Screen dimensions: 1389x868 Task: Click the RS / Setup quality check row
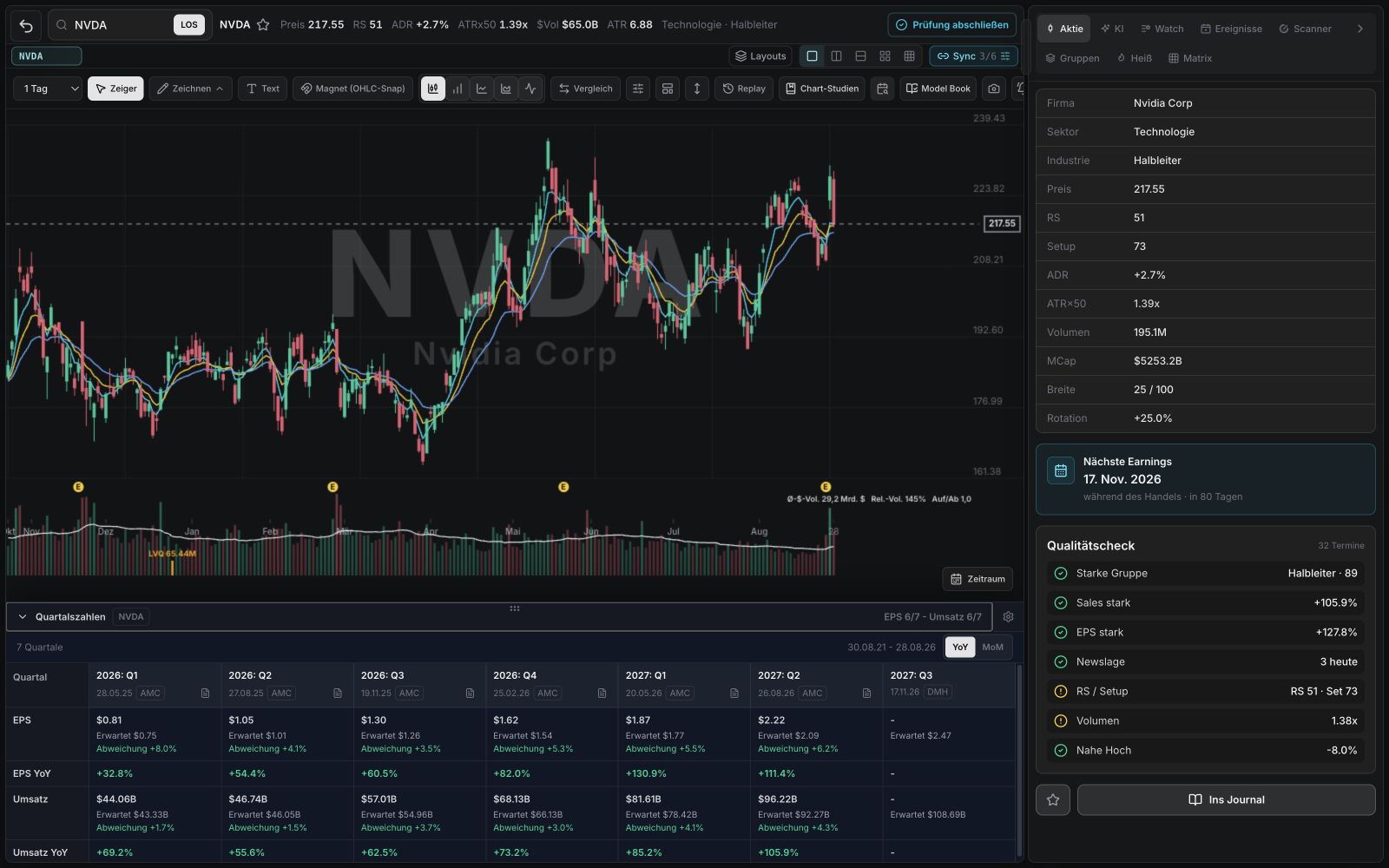click(1206, 692)
